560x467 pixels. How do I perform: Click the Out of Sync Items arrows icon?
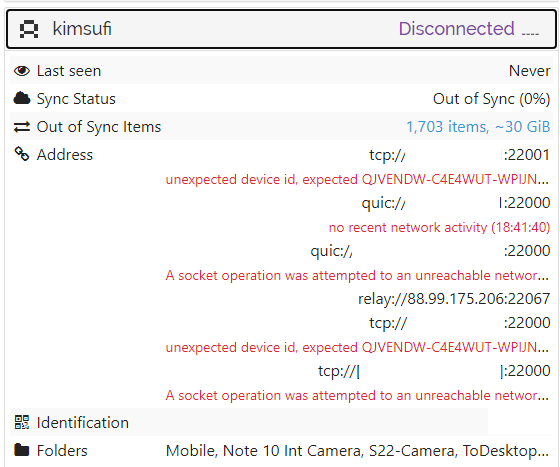(x=22, y=127)
